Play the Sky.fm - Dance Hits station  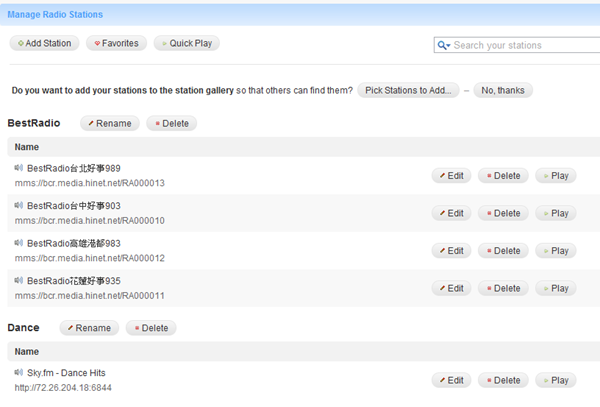click(x=556, y=380)
